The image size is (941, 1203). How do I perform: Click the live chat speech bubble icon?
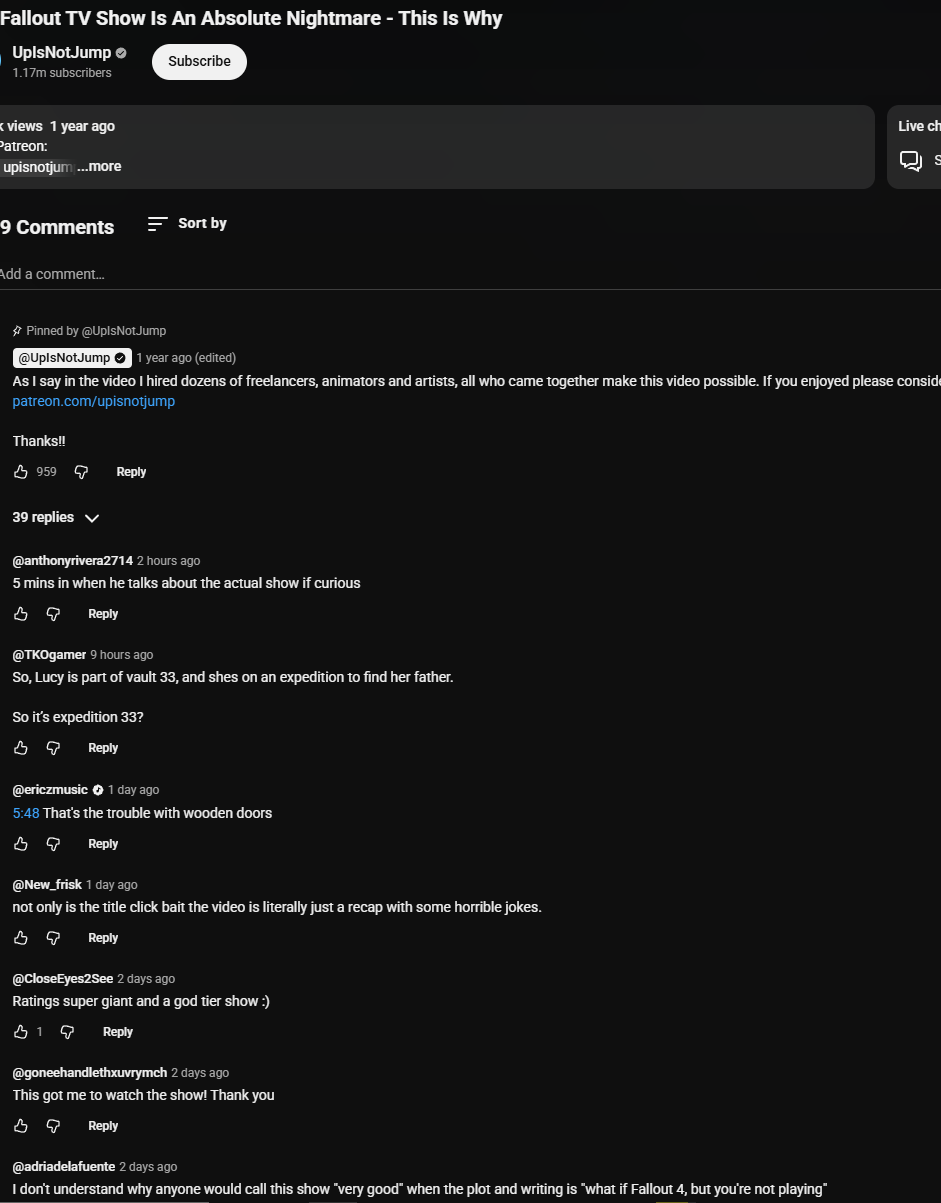coord(910,160)
